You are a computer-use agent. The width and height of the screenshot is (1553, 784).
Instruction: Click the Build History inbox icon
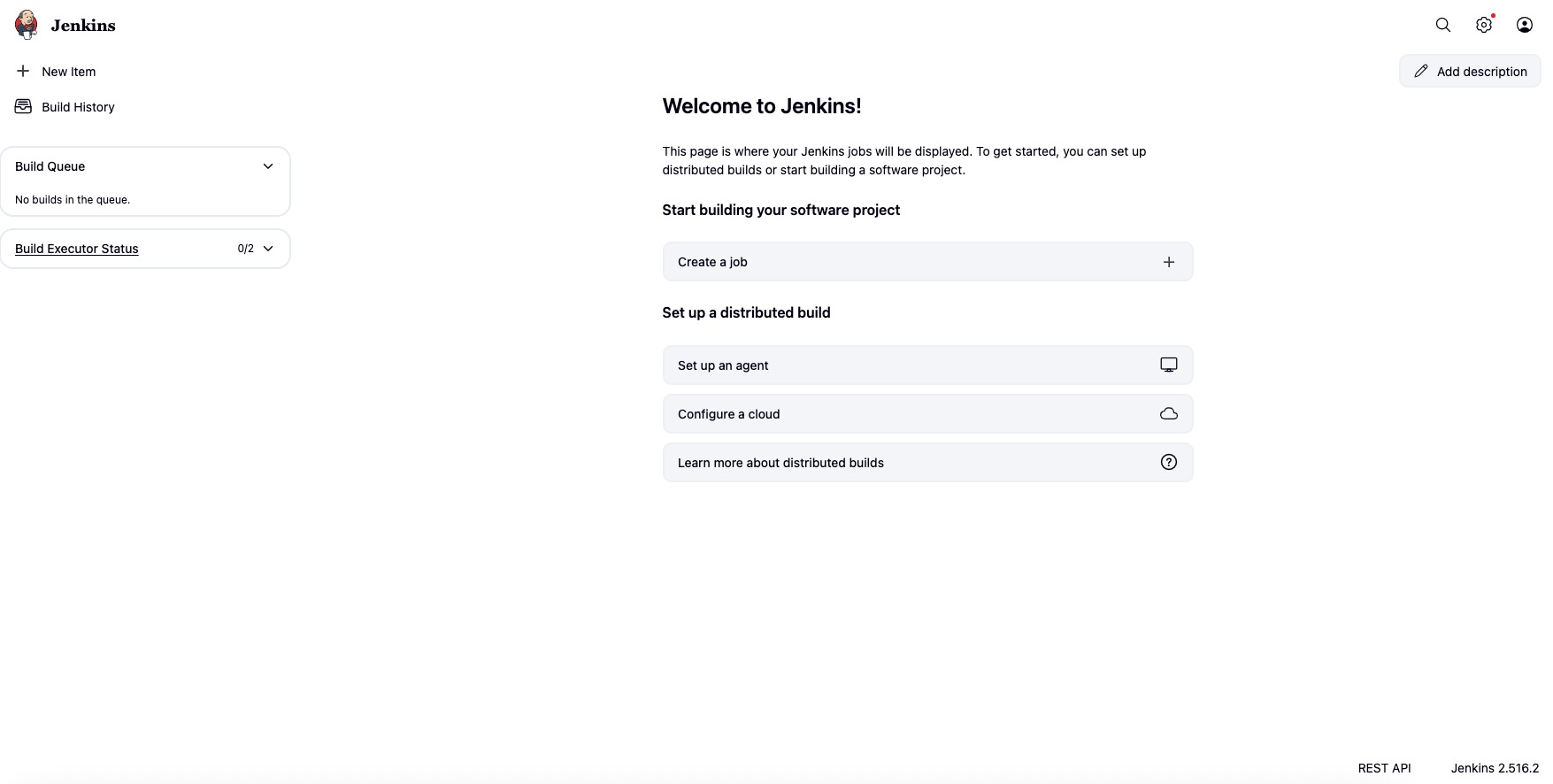point(23,106)
